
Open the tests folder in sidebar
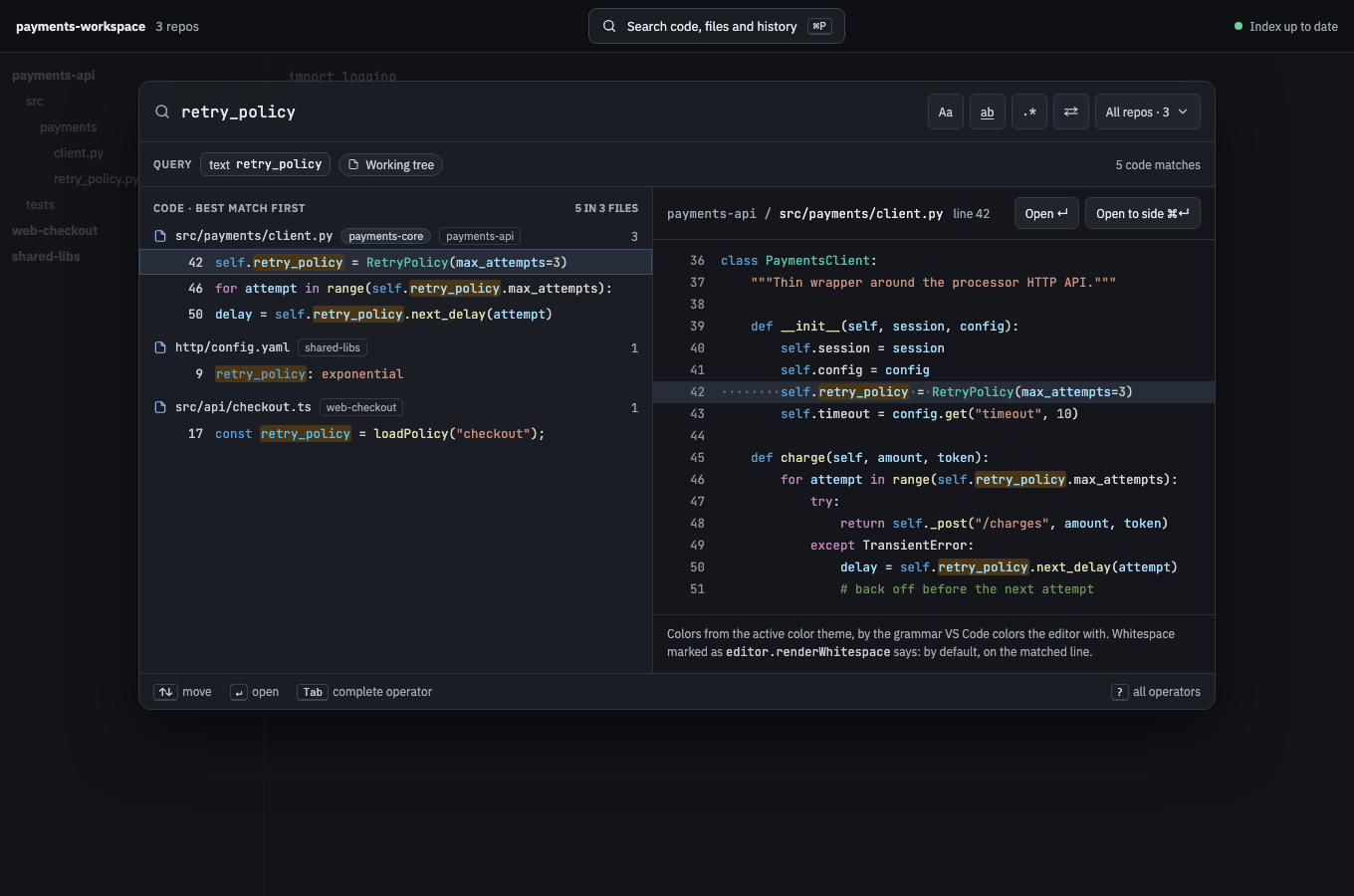[40, 205]
